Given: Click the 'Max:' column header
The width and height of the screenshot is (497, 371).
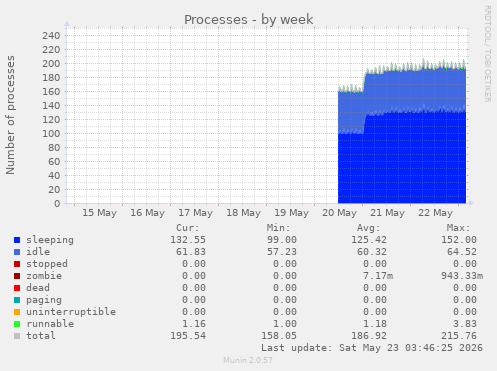Looking at the screenshot, I should (458, 228).
